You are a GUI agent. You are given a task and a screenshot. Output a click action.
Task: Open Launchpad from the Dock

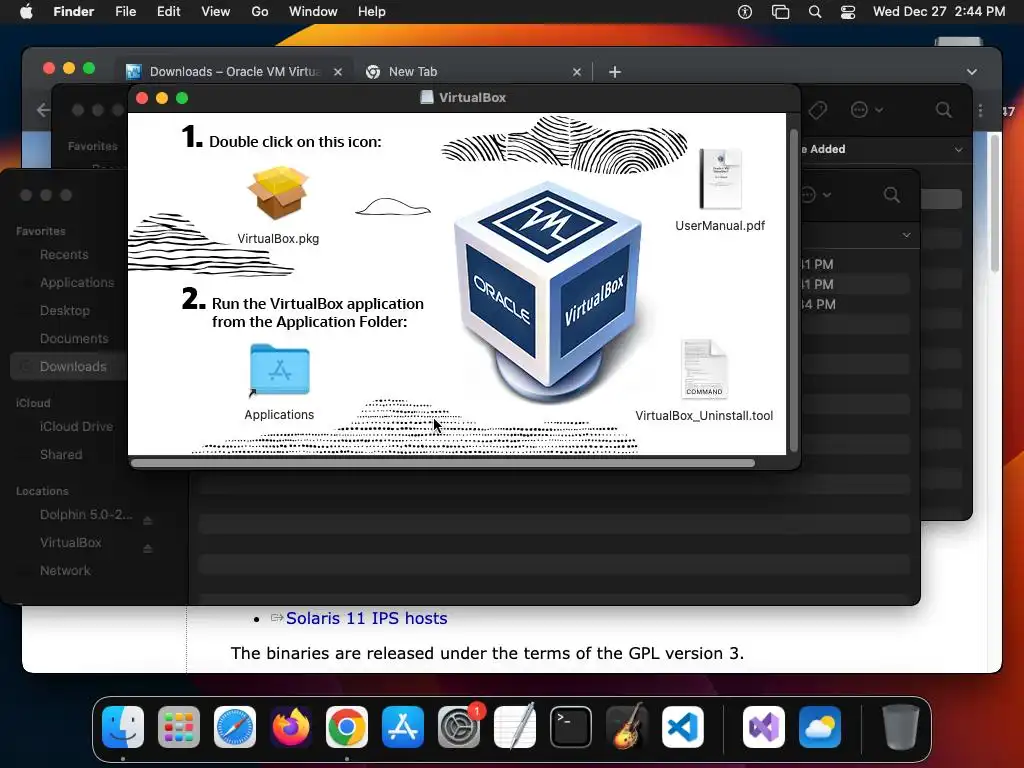[x=179, y=727]
